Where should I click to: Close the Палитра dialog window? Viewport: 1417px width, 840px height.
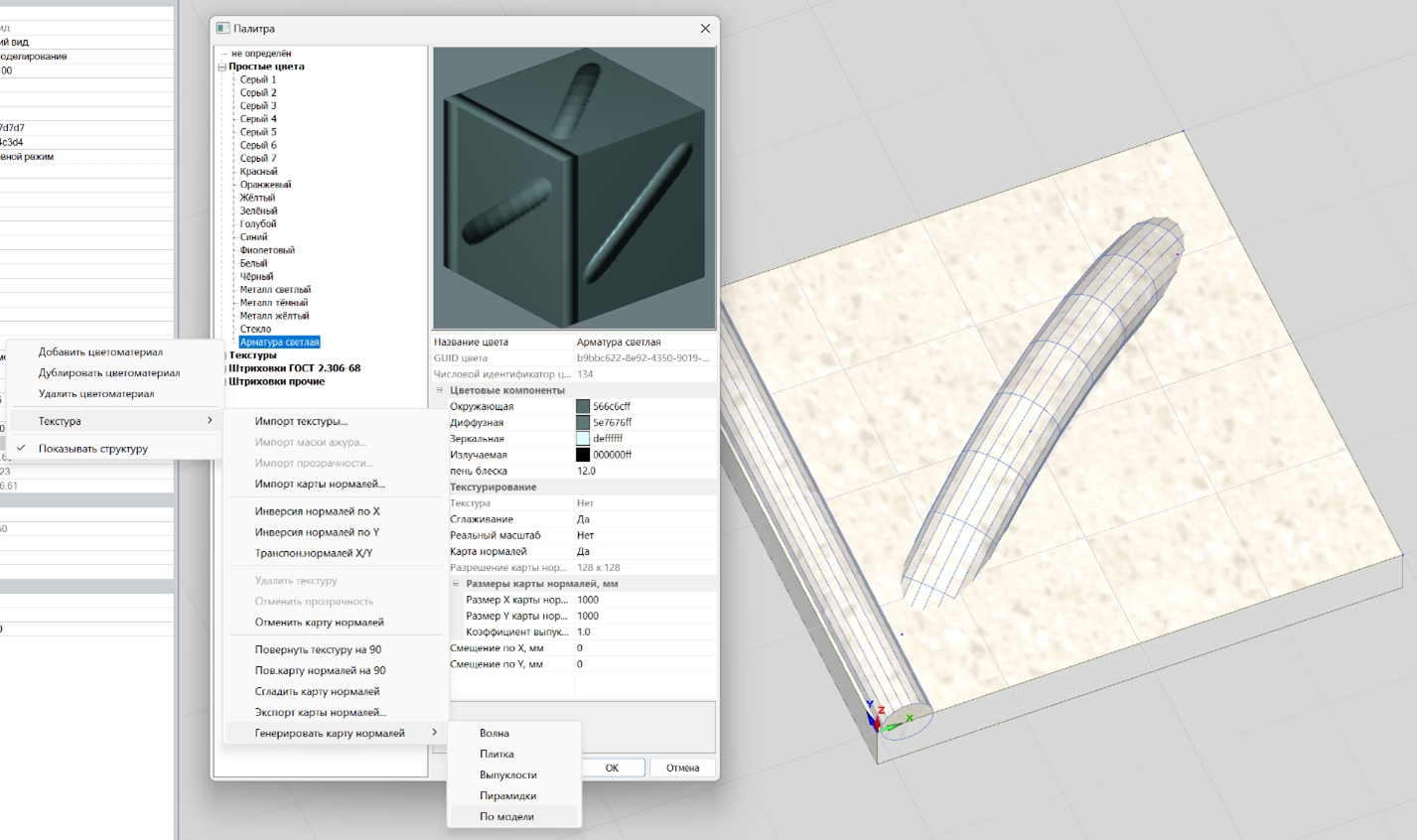(705, 29)
